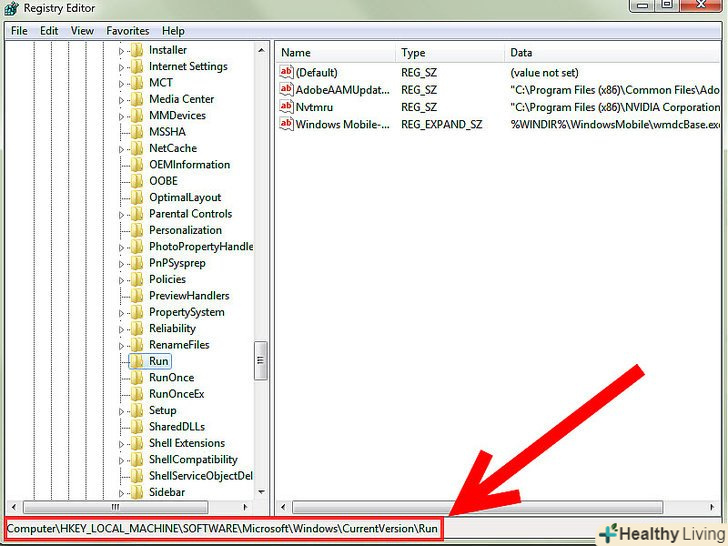Click the %WINDIR%\WindowsMobile data cell
Viewport: 728px width, 546px height.
pyautogui.click(x=615, y=124)
